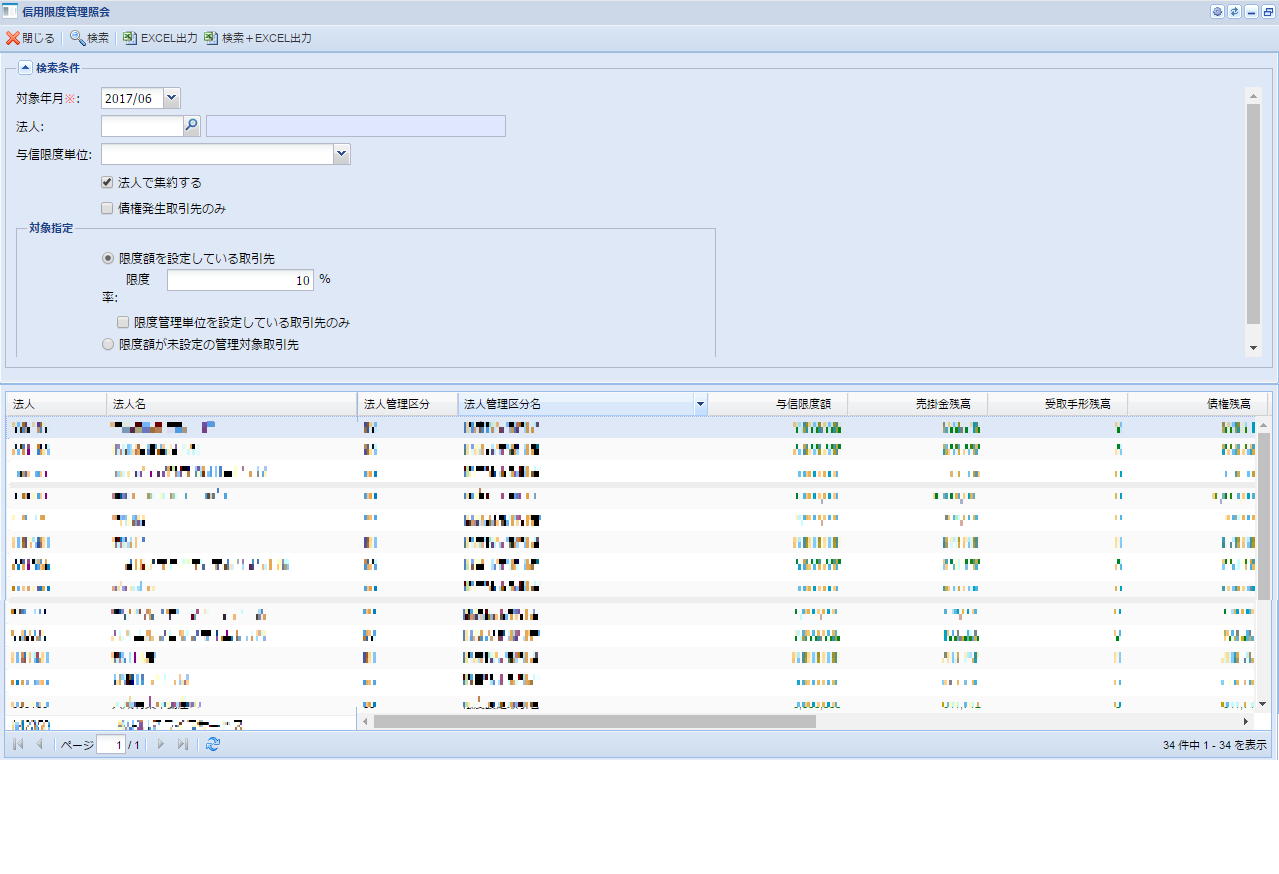
Task: Click the 閉じる close toolbar button
Action: pyautogui.click(x=30, y=38)
